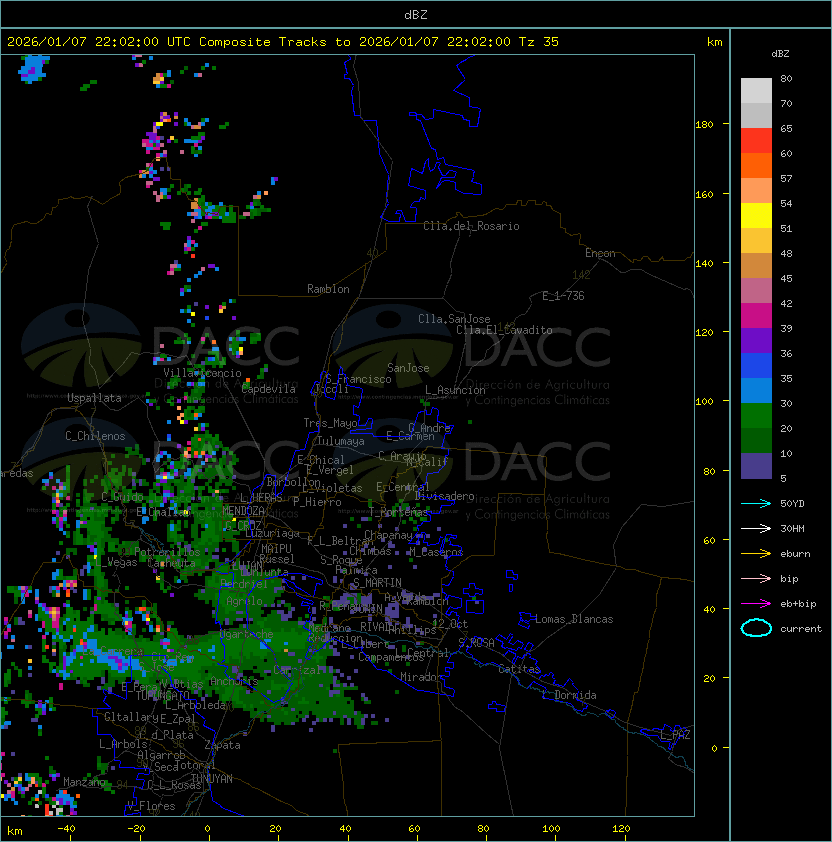832x842 pixels.
Task: Click the 'Ramblon' map label
Action: click(x=328, y=289)
